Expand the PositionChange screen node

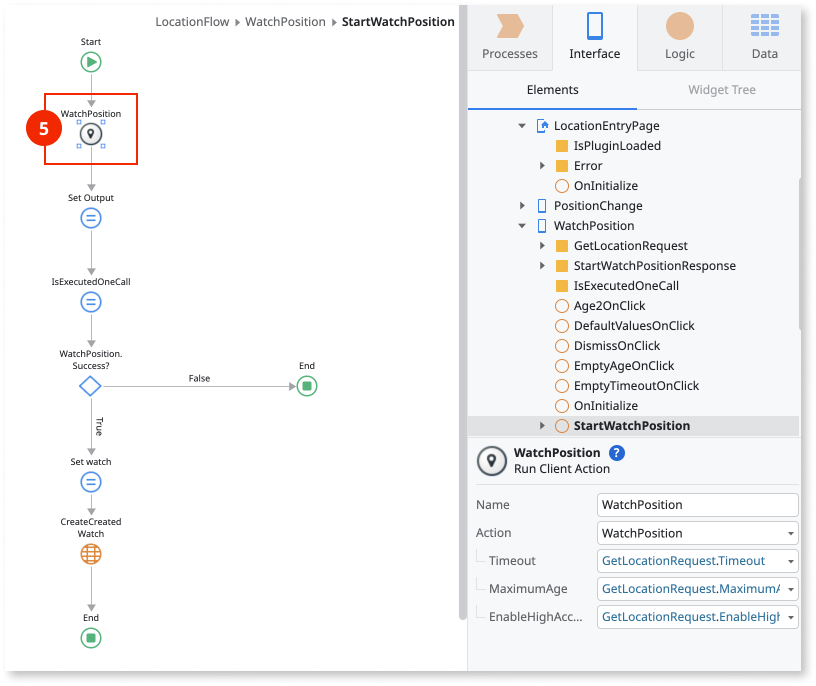click(522, 206)
